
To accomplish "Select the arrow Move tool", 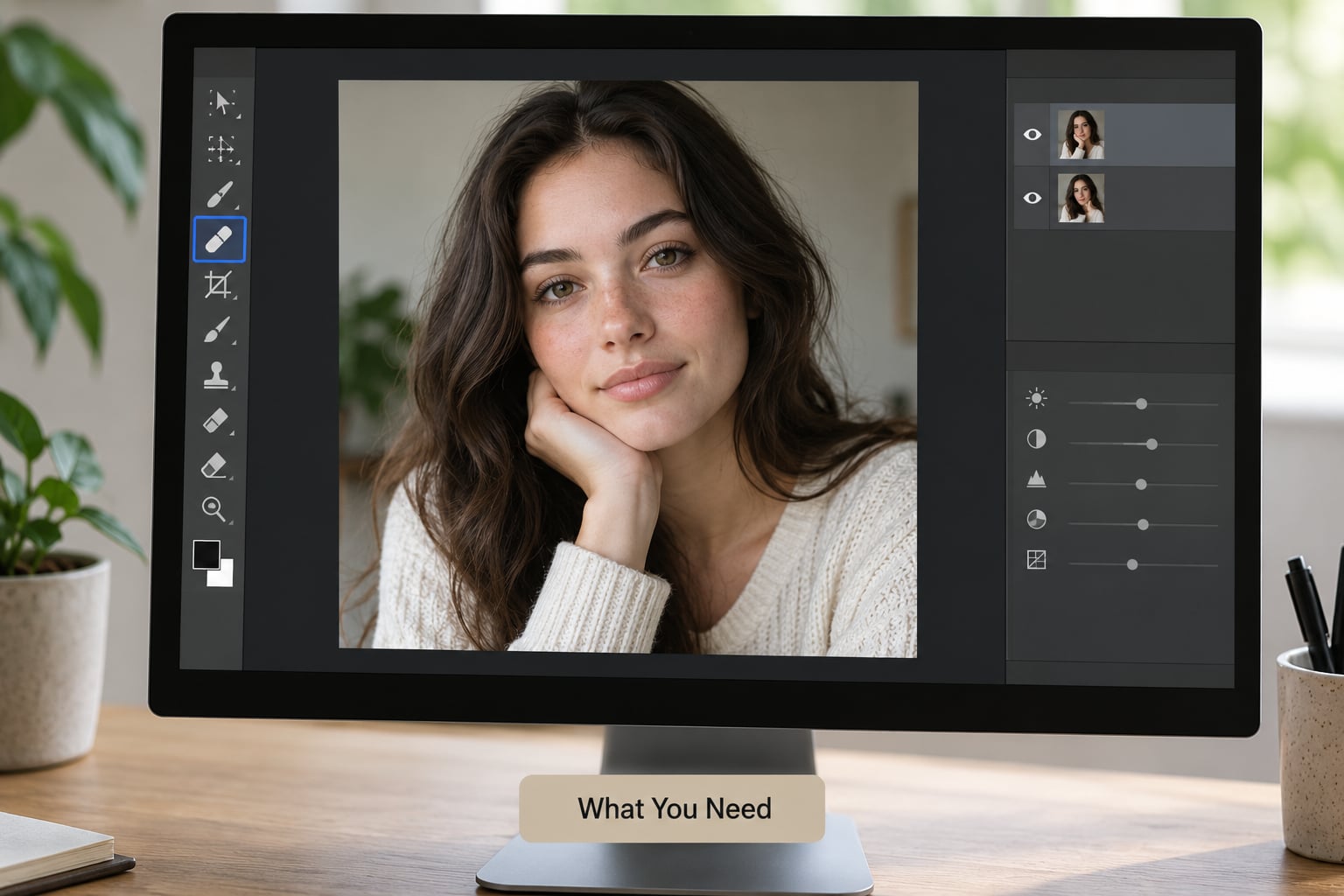I will pos(221,103).
